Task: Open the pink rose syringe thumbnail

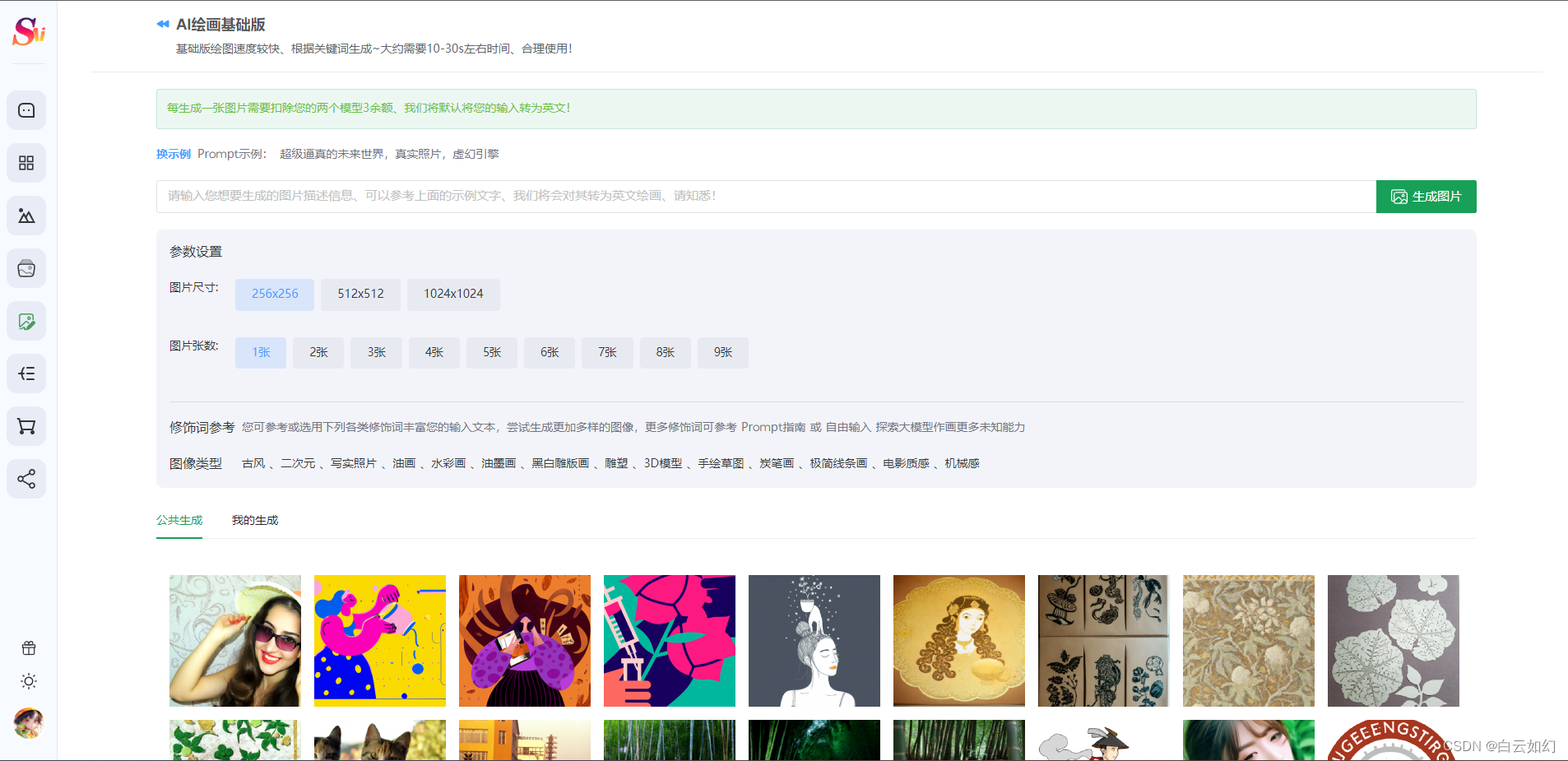Action: click(670, 641)
